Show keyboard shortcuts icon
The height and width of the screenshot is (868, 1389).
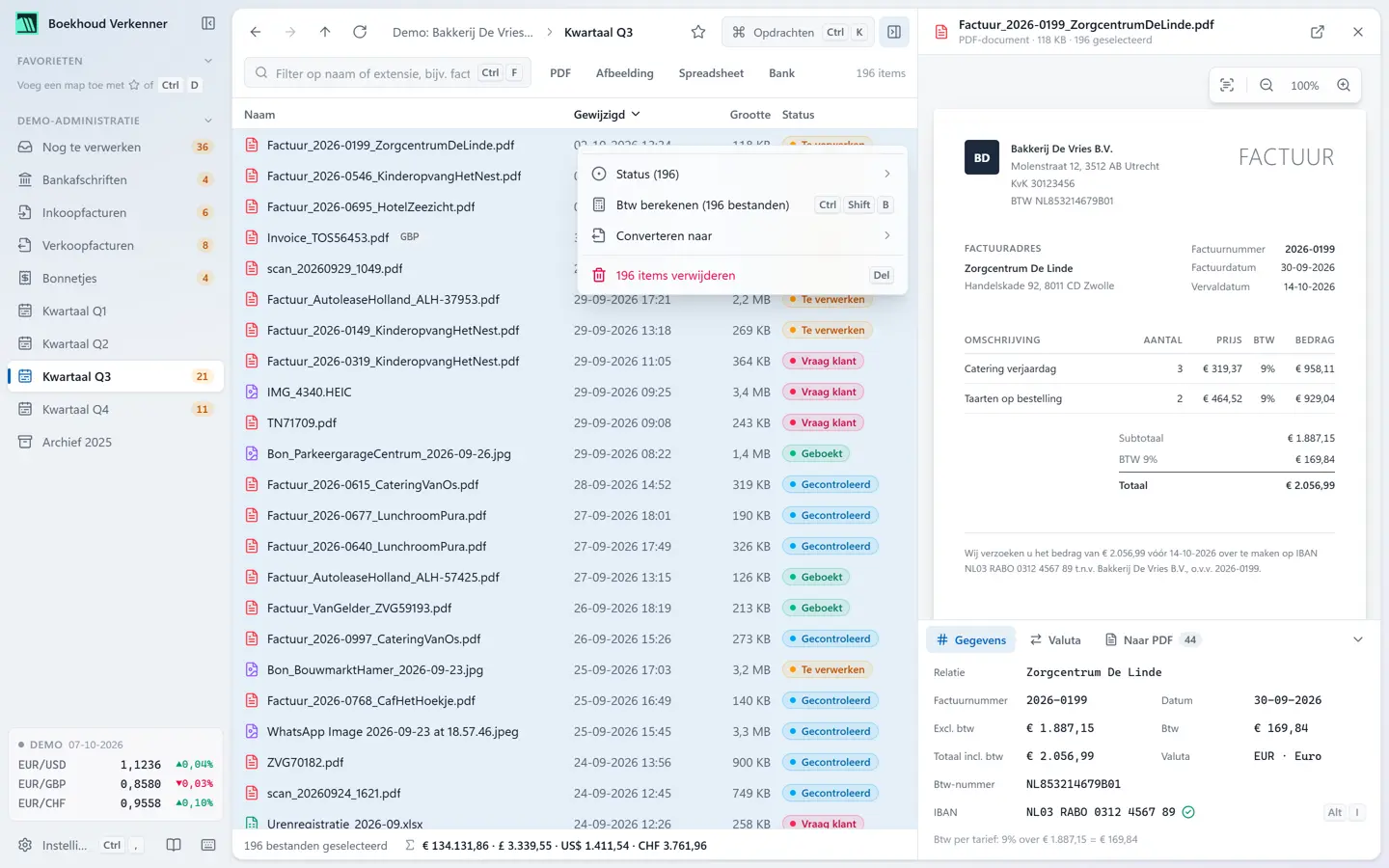[208, 845]
